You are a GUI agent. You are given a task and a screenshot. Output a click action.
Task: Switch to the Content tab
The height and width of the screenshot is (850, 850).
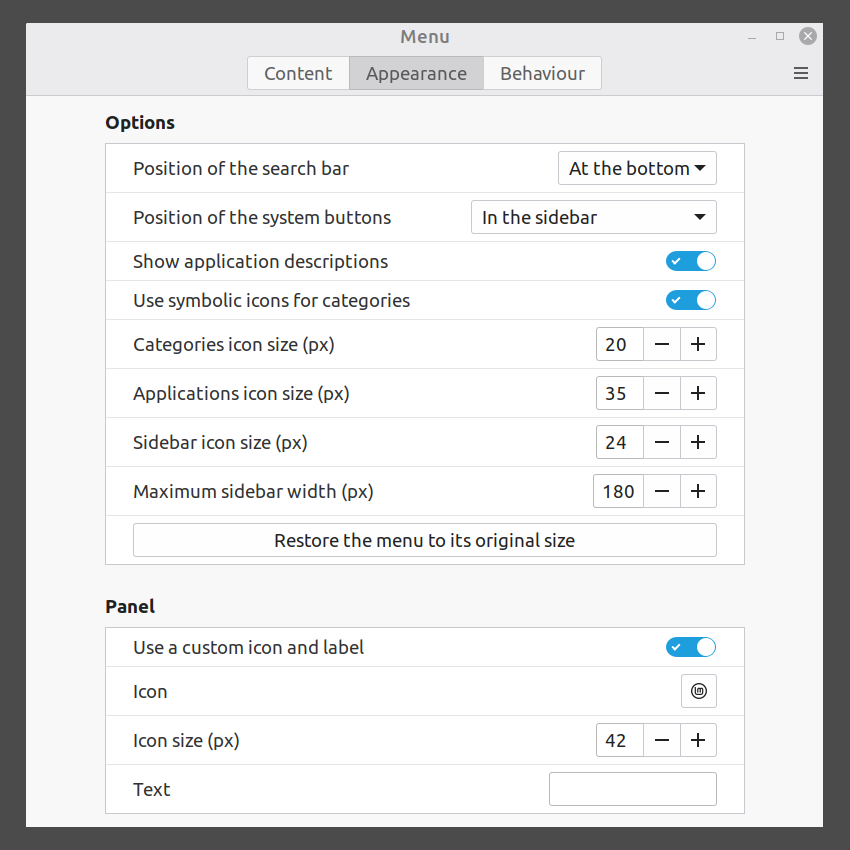tap(298, 73)
